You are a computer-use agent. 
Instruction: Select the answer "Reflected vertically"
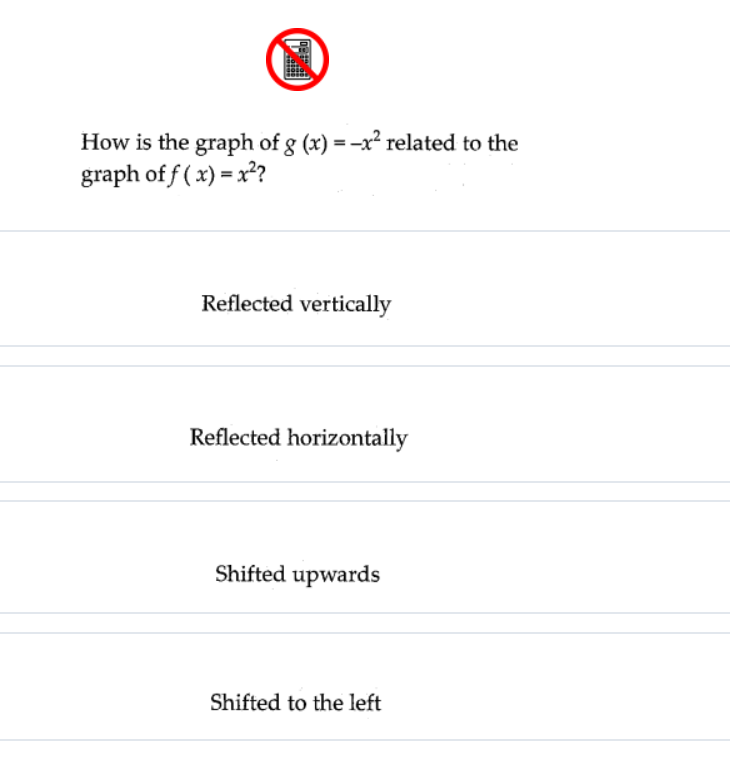[x=365, y=288]
